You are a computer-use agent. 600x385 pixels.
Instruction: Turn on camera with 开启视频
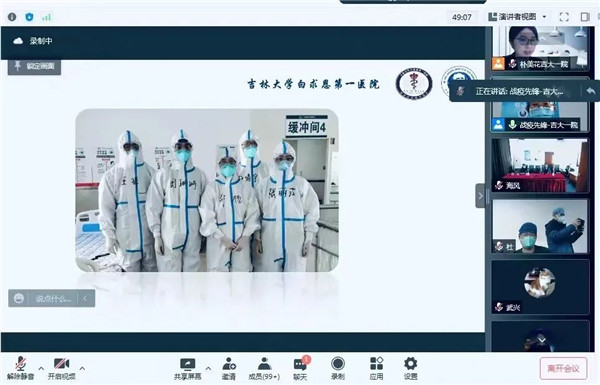coord(61,369)
